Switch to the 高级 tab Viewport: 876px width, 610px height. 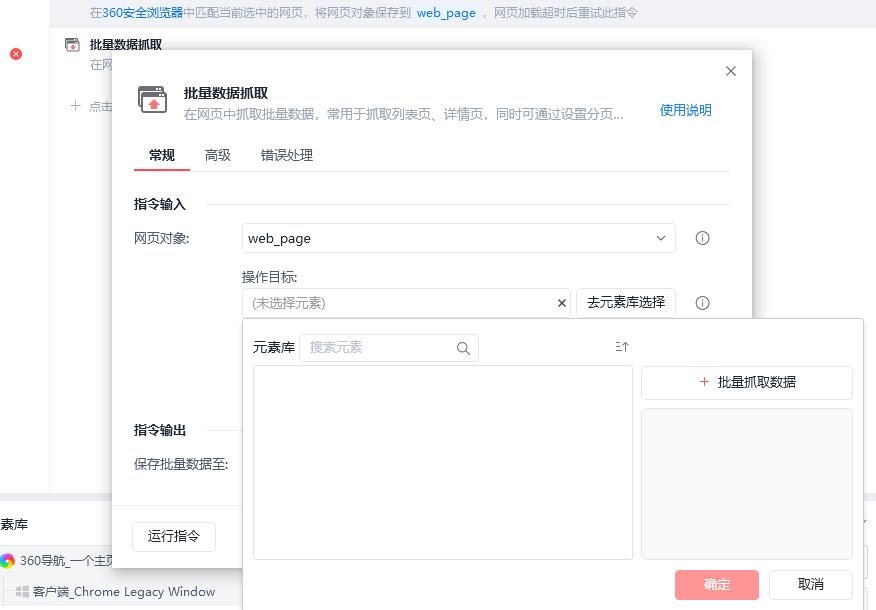tap(218, 155)
